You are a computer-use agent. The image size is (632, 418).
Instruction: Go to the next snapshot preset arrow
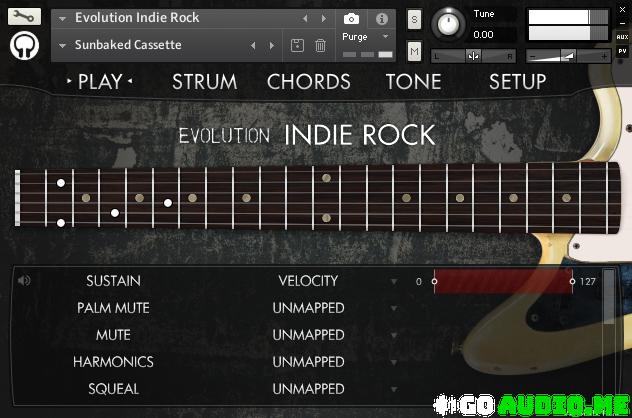pyautogui.click(x=271, y=45)
